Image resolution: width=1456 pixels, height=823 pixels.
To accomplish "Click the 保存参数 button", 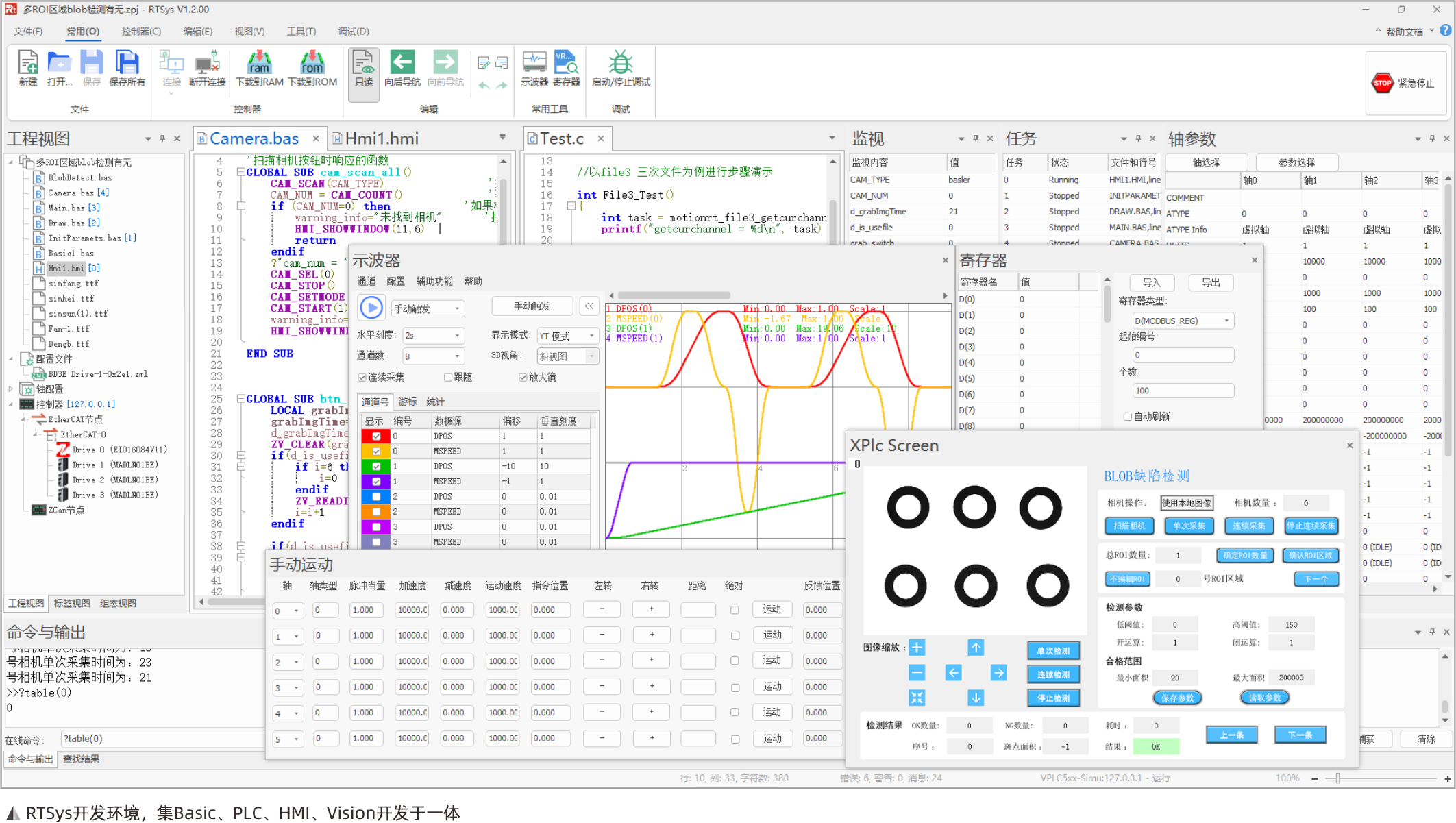I will point(1178,698).
